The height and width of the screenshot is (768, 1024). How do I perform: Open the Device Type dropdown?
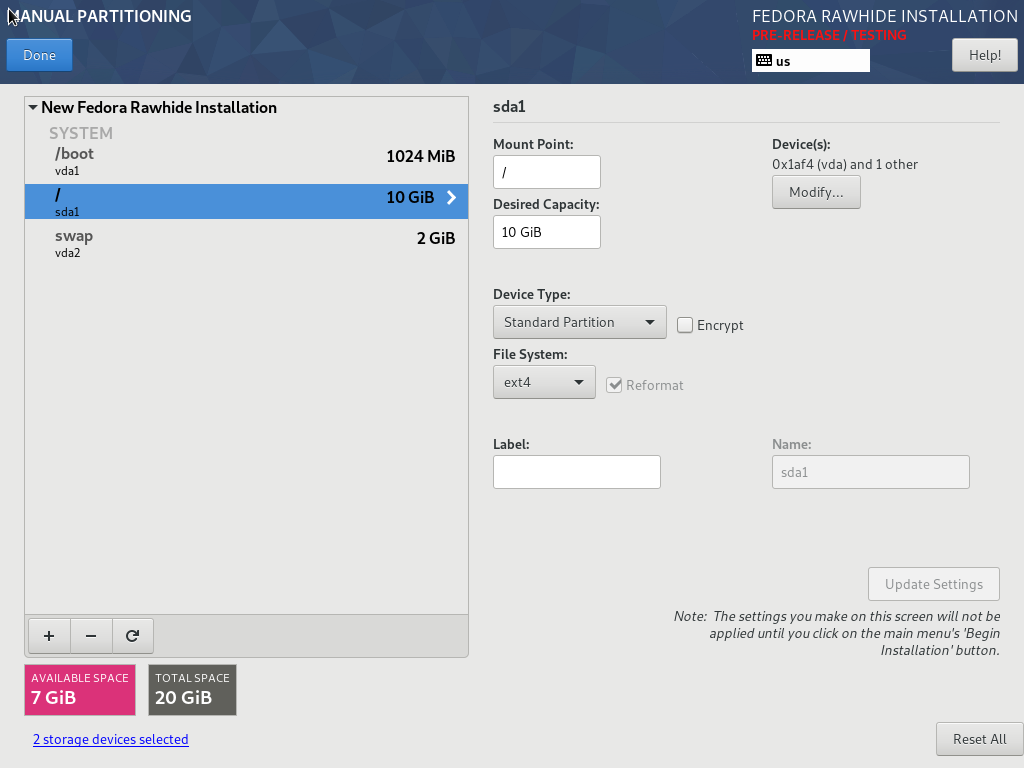click(x=579, y=322)
